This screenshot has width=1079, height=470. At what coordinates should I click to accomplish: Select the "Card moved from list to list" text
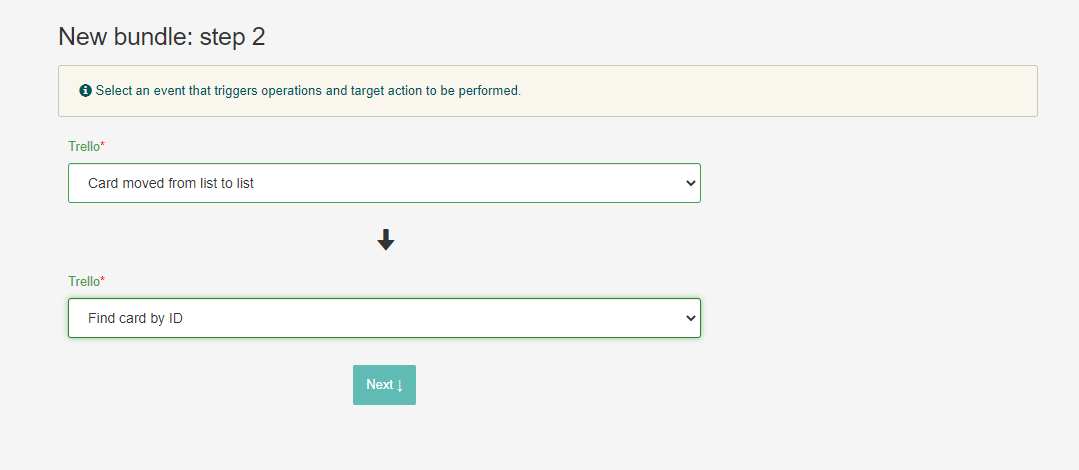(x=171, y=183)
